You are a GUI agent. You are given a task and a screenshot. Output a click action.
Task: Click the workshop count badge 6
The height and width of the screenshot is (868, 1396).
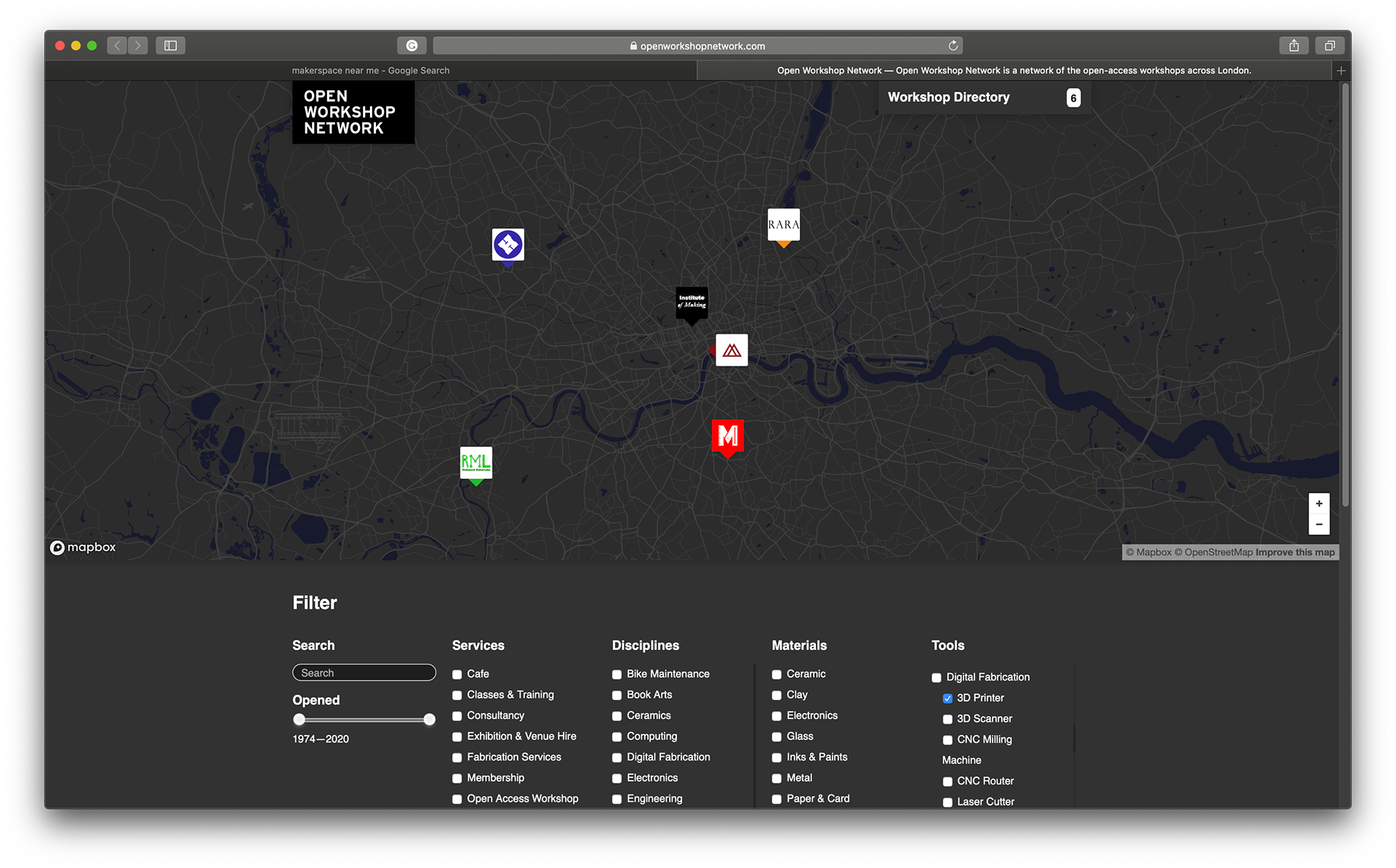tap(1073, 98)
